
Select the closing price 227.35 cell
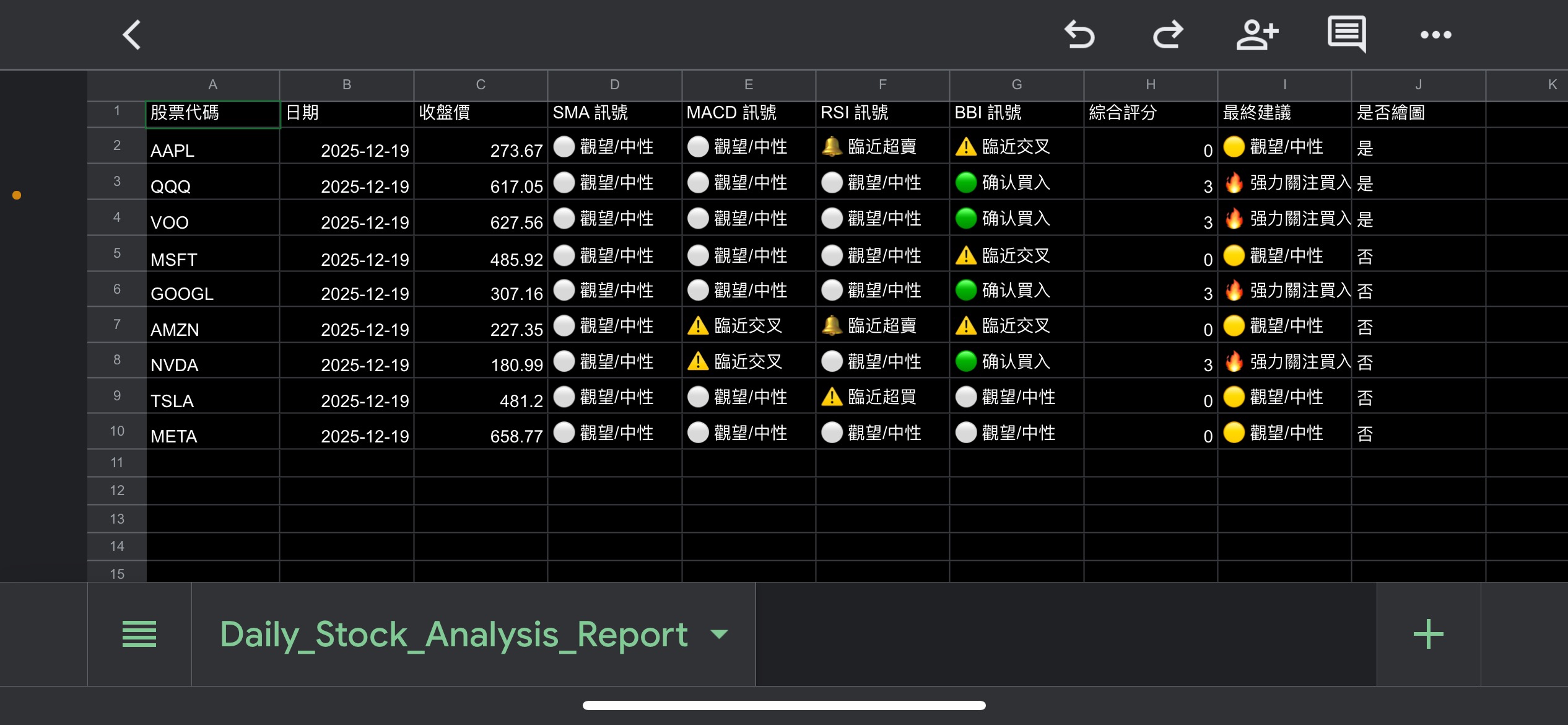tap(481, 325)
